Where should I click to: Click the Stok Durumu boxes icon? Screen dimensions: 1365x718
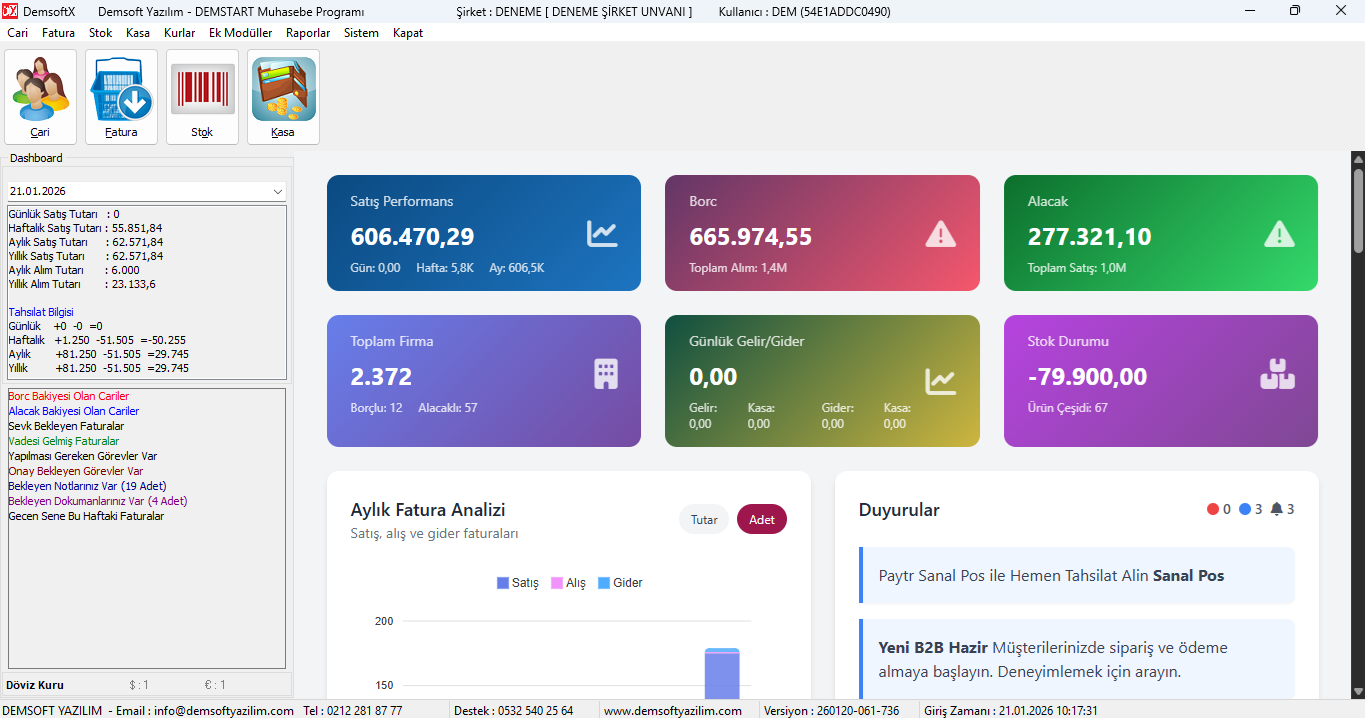coord(1277,374)
